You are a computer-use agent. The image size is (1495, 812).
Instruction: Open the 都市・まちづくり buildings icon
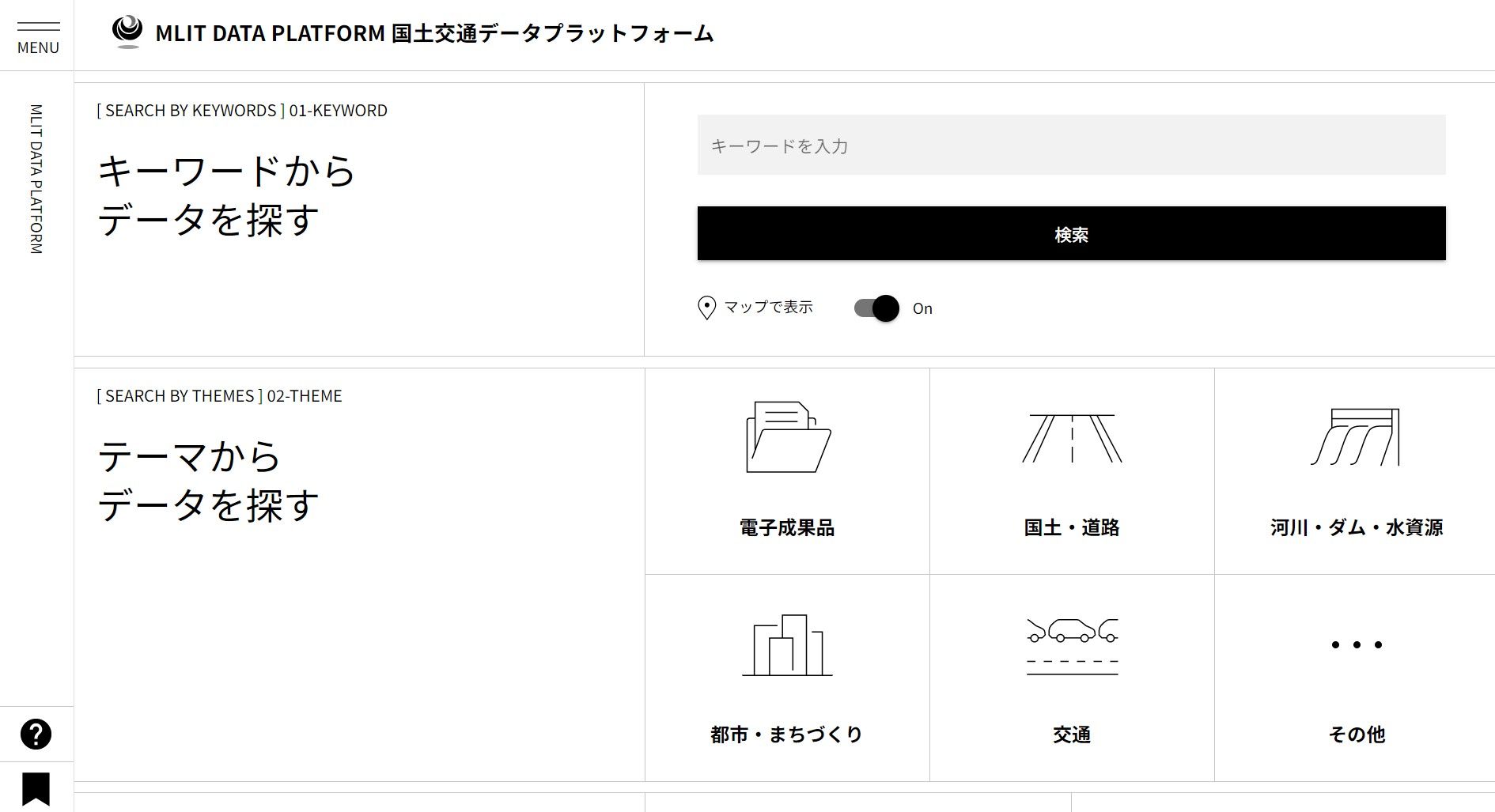point(787,645)
